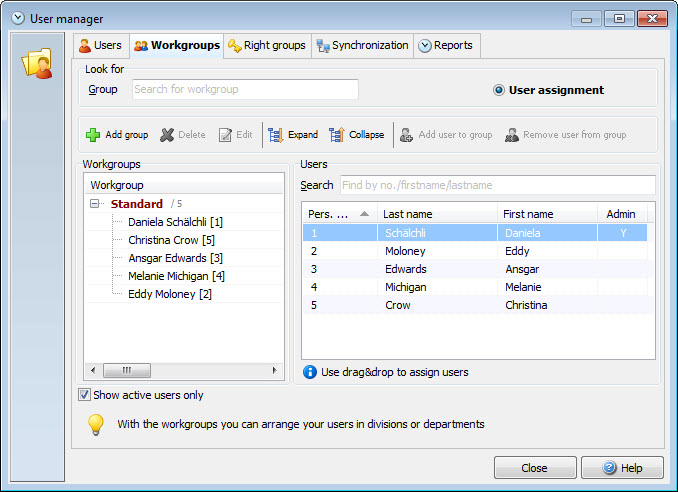Click the Reports tab arrow icon
Image resolution: width=678 pixels, height=492 pixels.
coord(425,46)
